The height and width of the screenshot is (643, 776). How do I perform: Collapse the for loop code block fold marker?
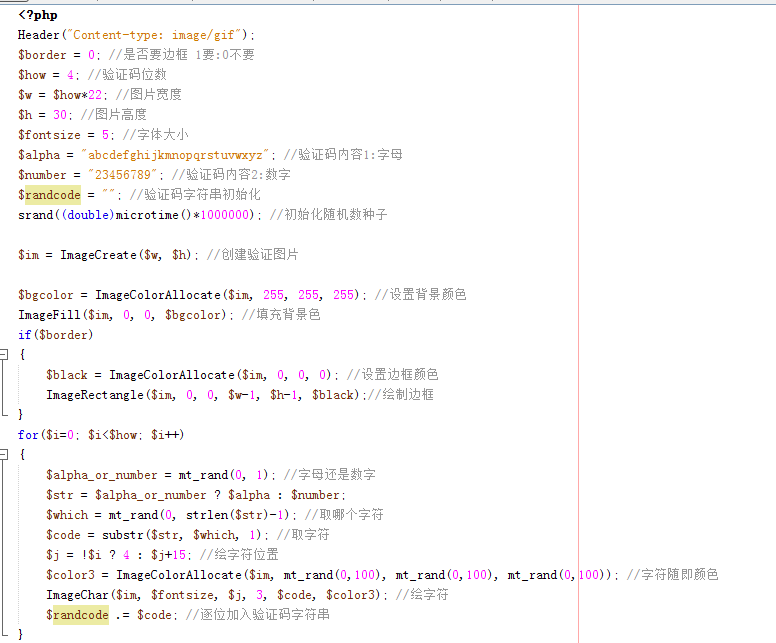(x=3, y=454)
